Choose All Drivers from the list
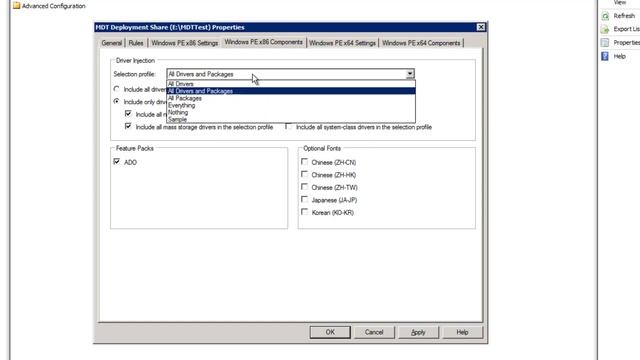The height and width of the screenshot is (360, 640). 291,84
